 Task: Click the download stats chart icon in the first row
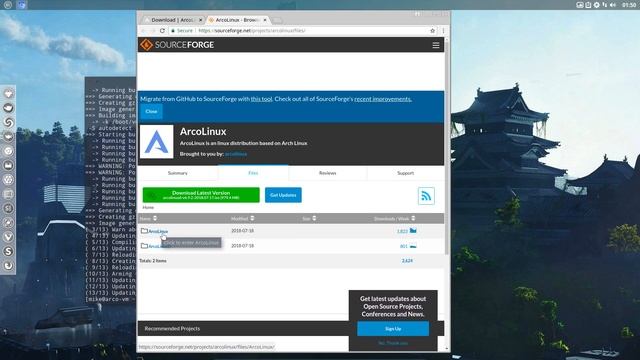pos(413,231)
